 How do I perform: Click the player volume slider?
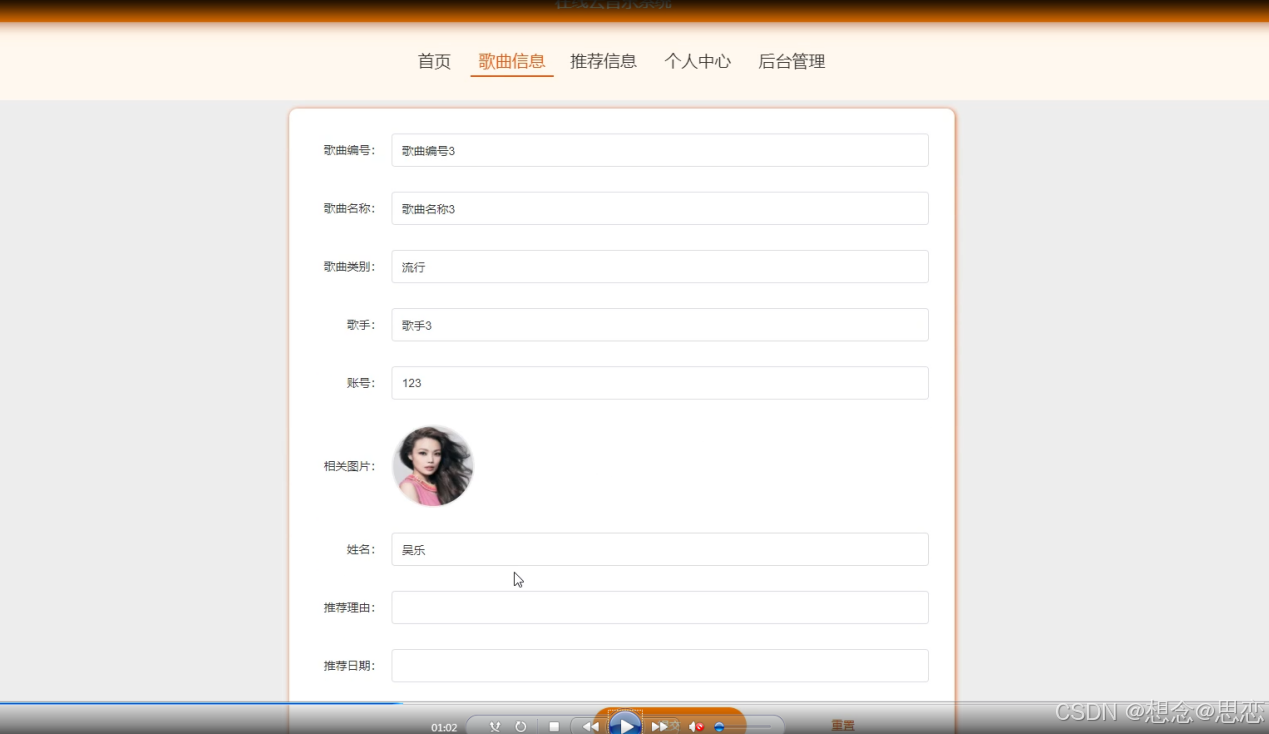click(x=742, y=727)
